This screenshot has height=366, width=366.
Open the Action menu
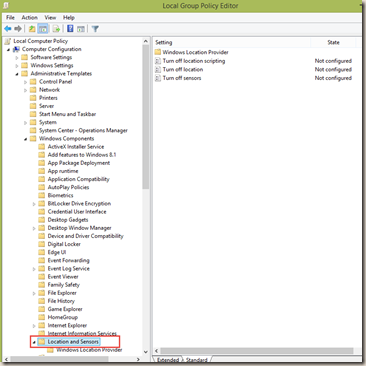pyautogui.click(x=29, y=18)
